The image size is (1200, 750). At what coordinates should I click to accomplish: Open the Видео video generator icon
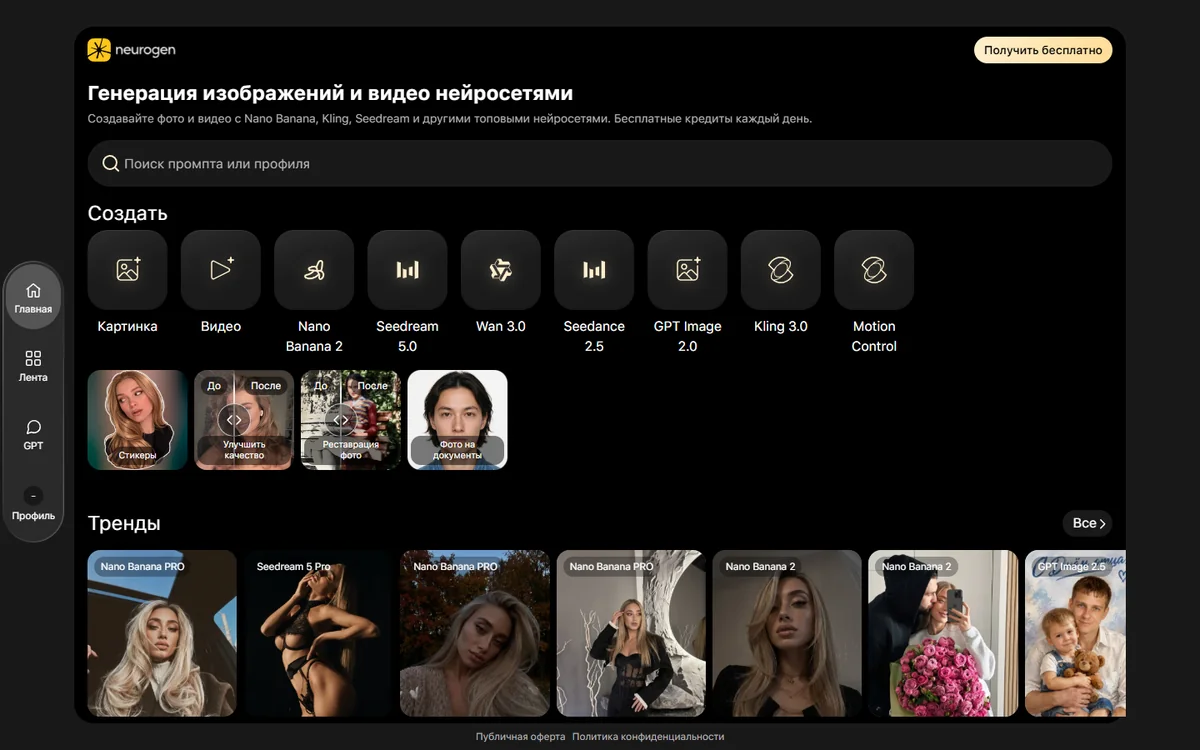click(221, 270)
